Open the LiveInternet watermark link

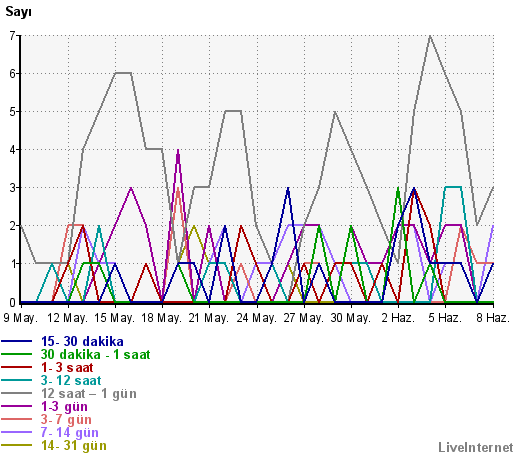[476, 447]
